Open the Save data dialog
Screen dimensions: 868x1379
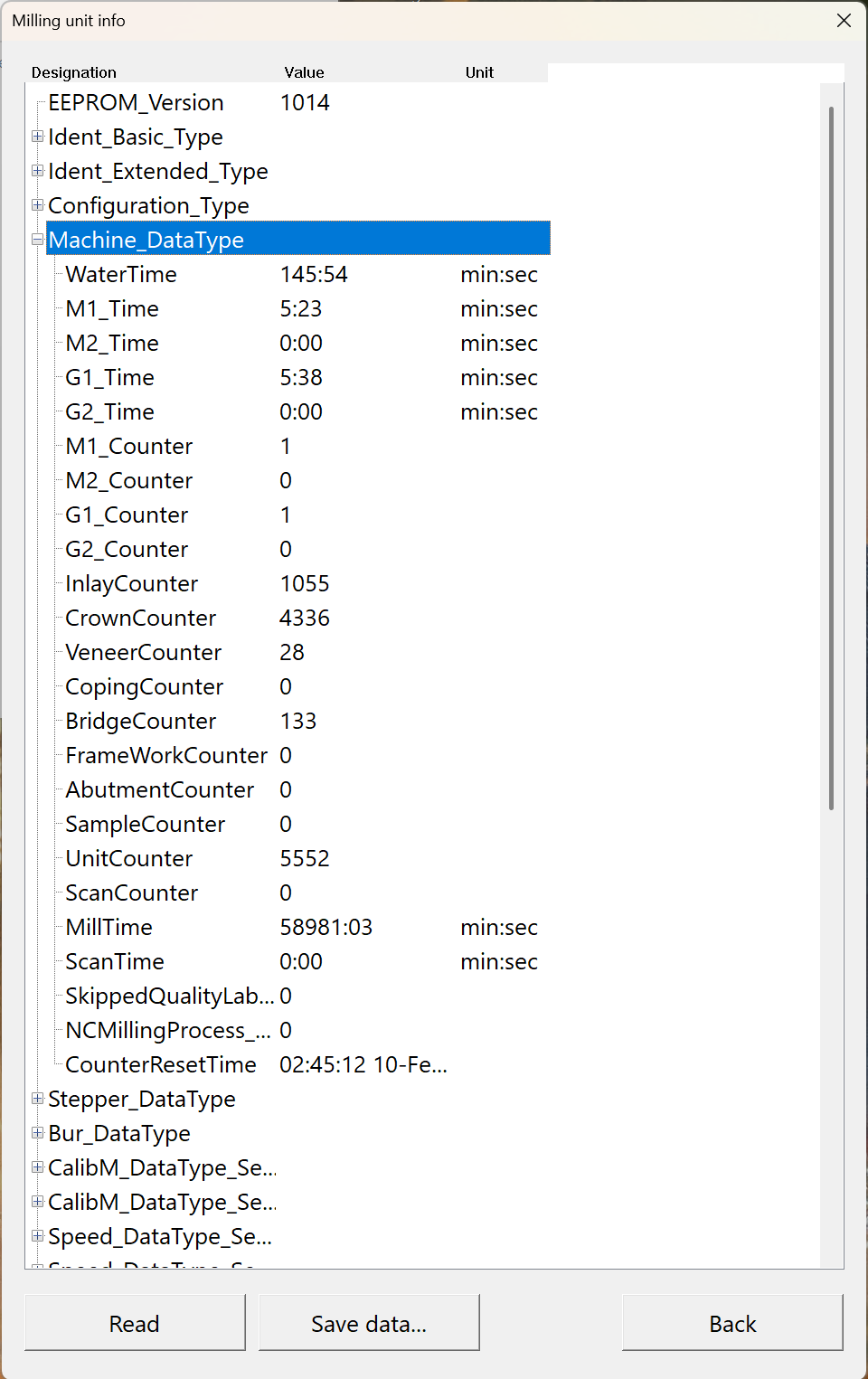(x=369, y=1323)
